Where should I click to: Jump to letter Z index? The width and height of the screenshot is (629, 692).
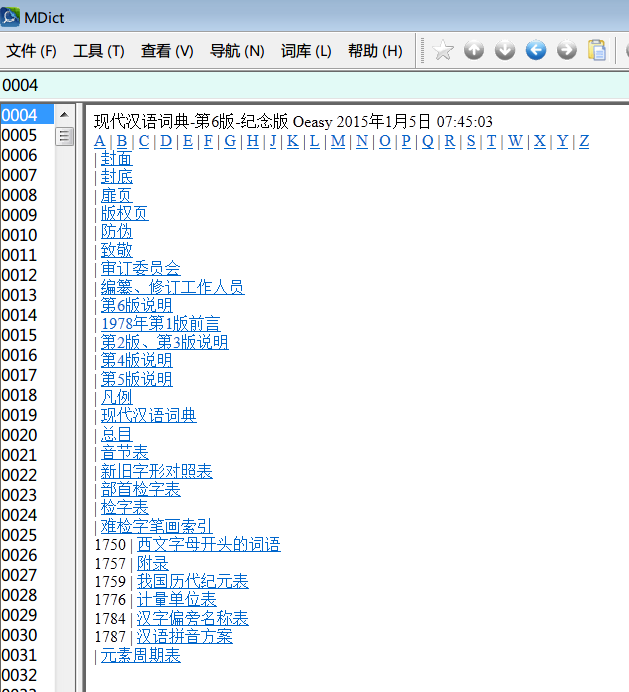[x=584, y=141]
